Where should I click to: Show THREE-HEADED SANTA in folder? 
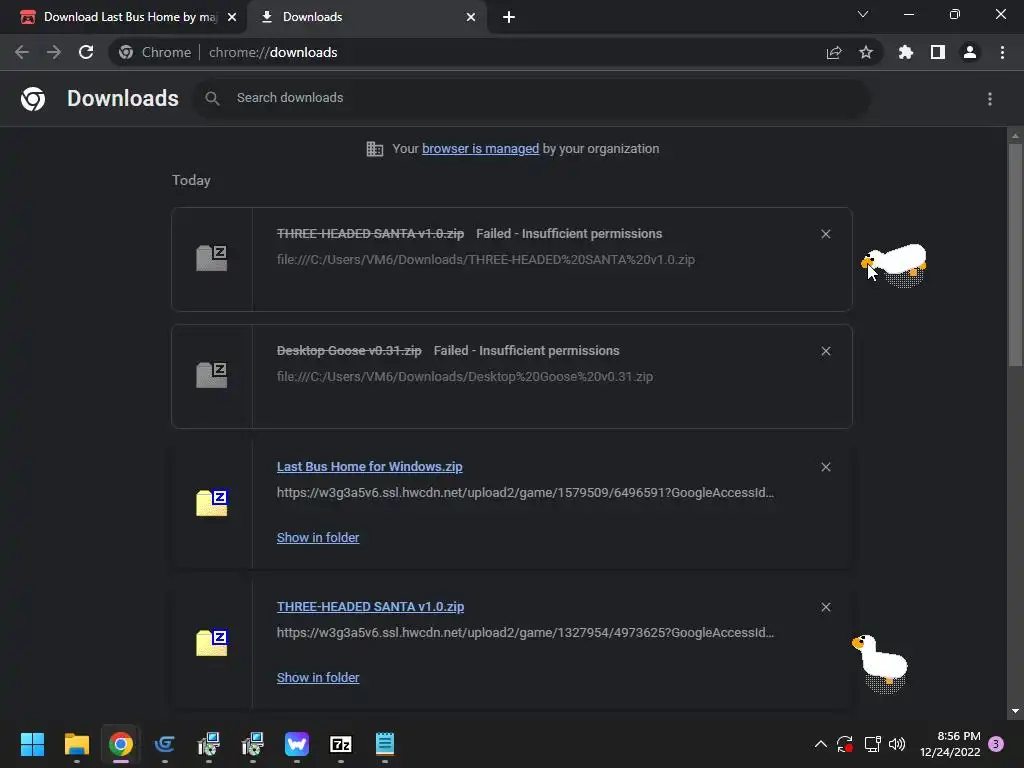[x=318, y=677]
